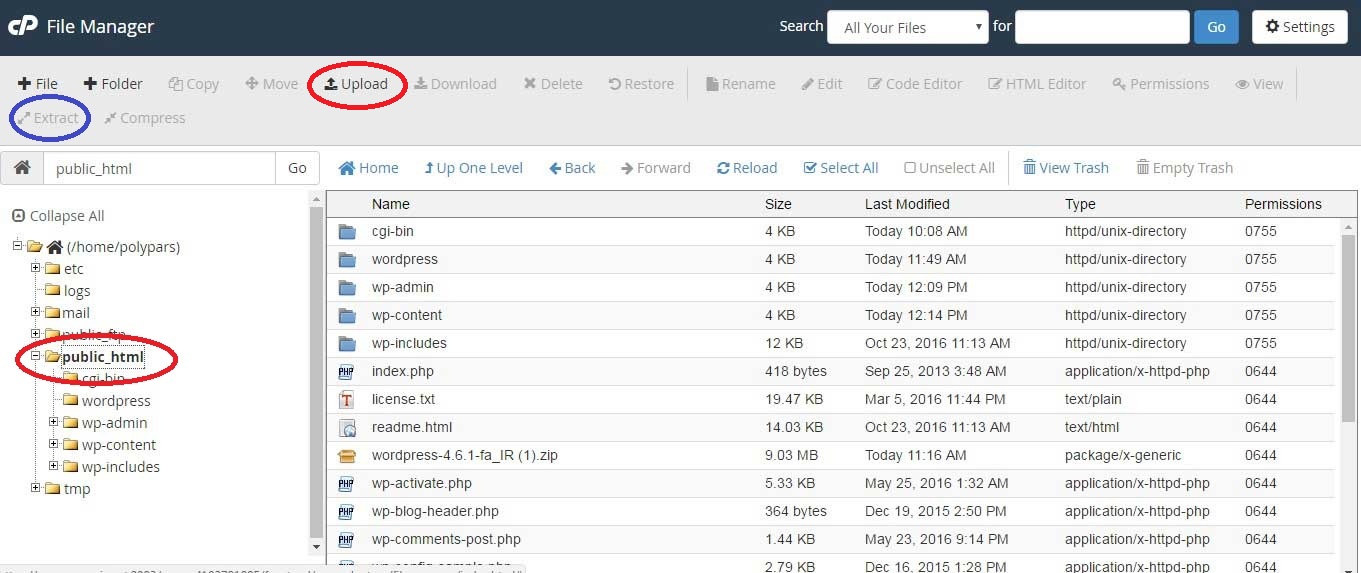Collapse All folders in the tree
Image resolution: width=1361 pixels, height=573 pixels.
click(x=58, y=216)
